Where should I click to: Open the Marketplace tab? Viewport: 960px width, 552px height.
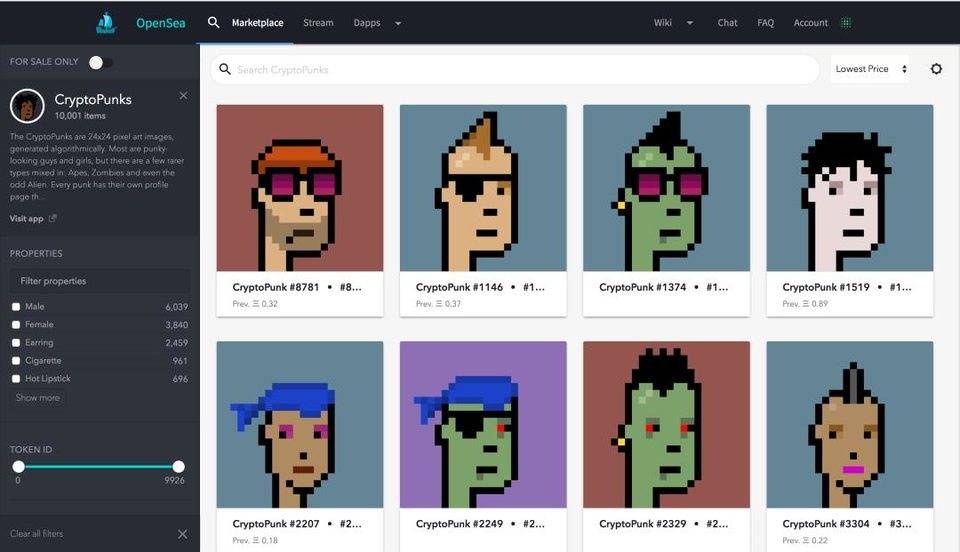pos(257,23)
